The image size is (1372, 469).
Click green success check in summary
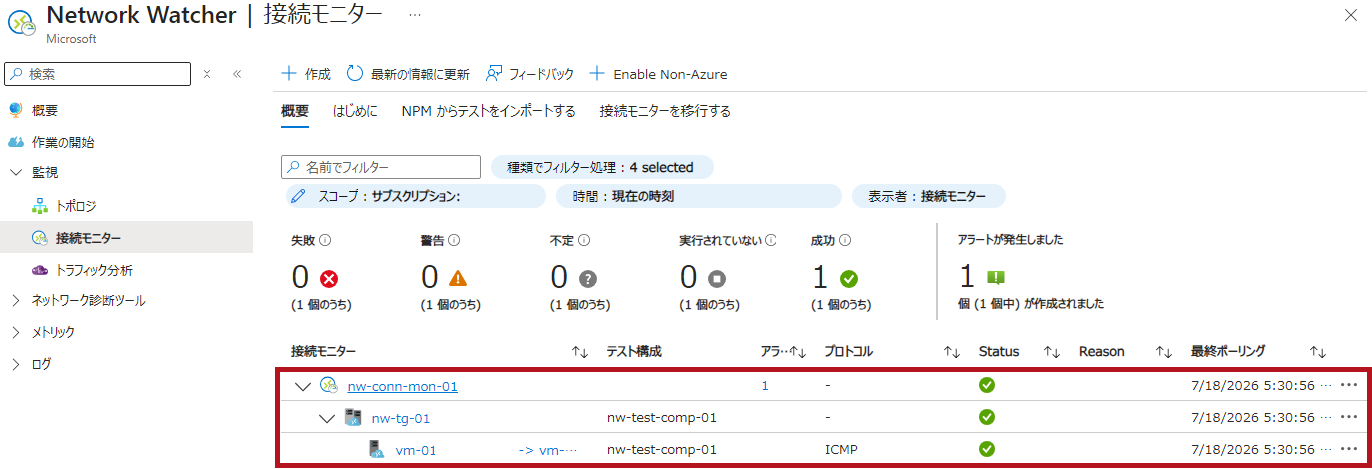pos(849,279)
